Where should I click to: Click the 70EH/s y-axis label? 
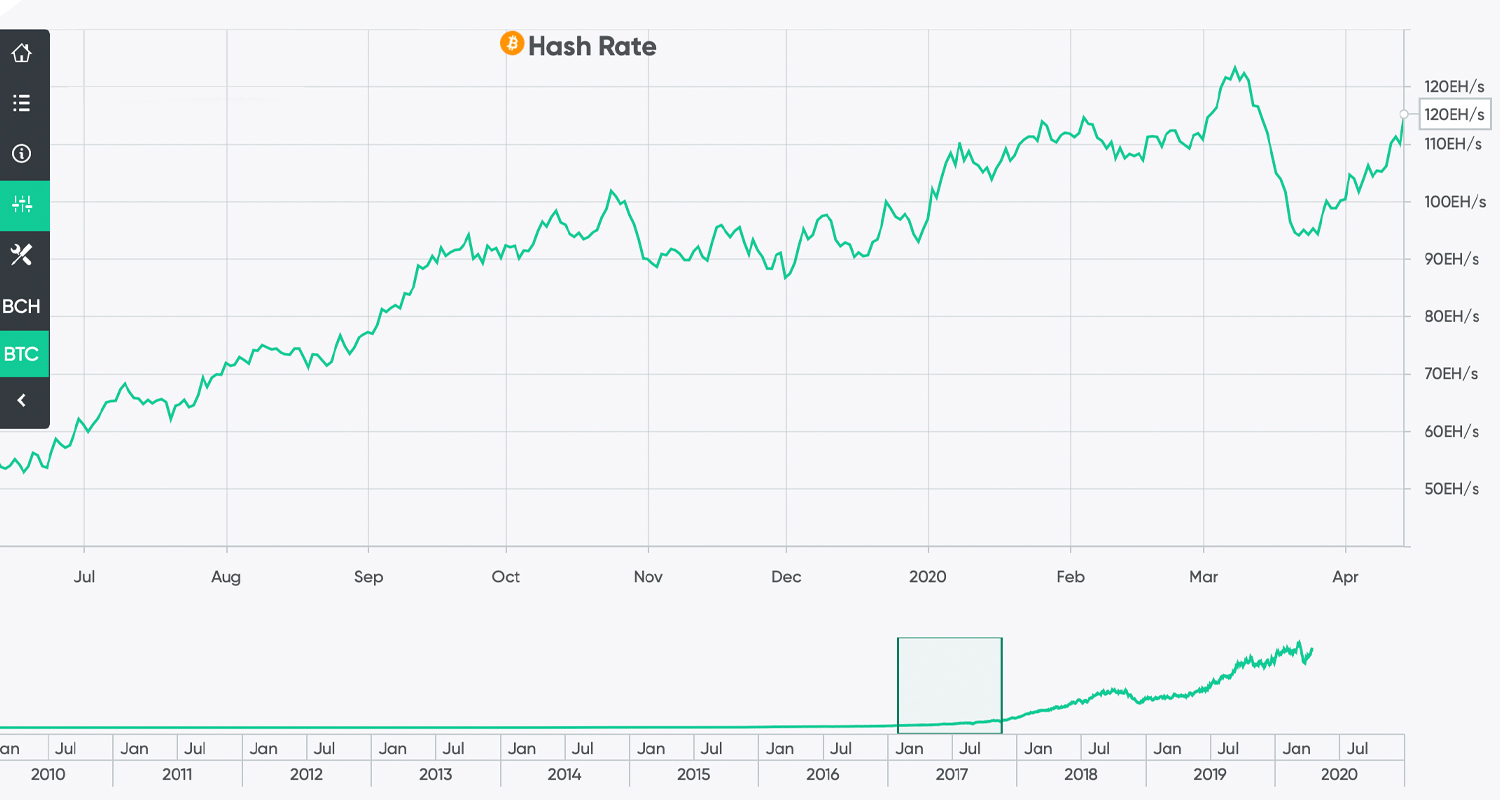point(1452,374)
